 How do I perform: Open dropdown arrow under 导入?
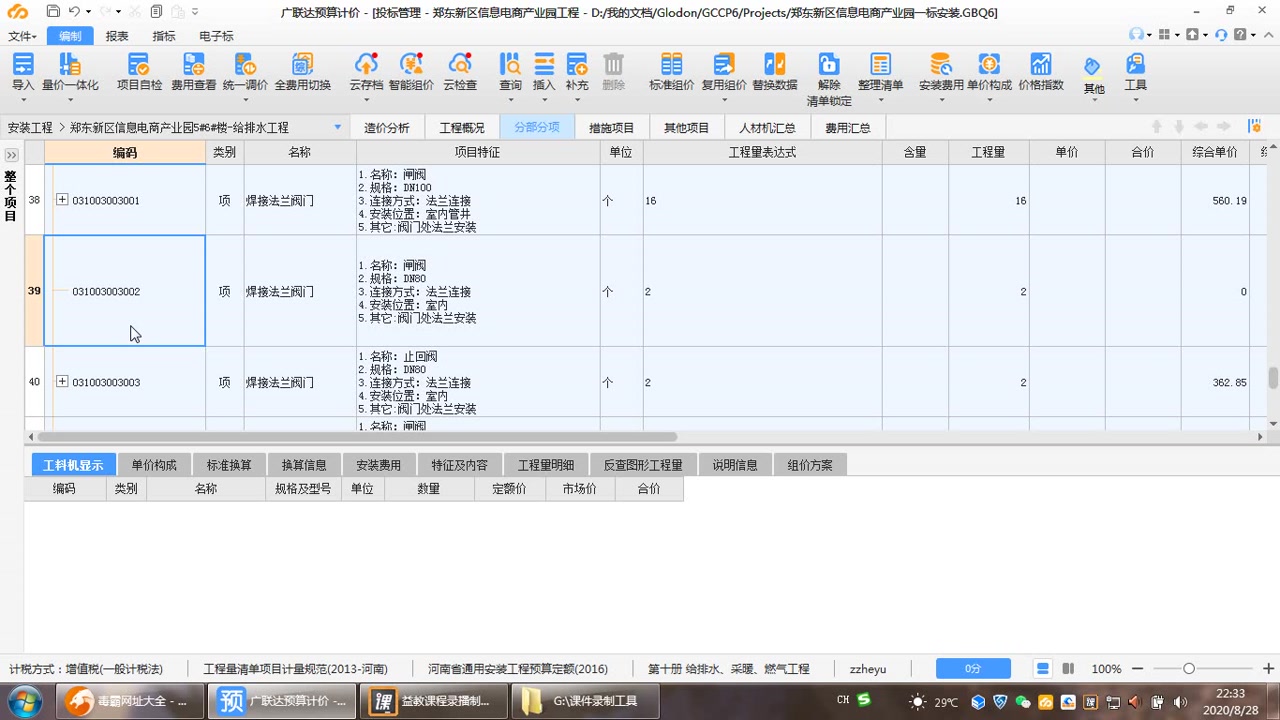[22, 100]
